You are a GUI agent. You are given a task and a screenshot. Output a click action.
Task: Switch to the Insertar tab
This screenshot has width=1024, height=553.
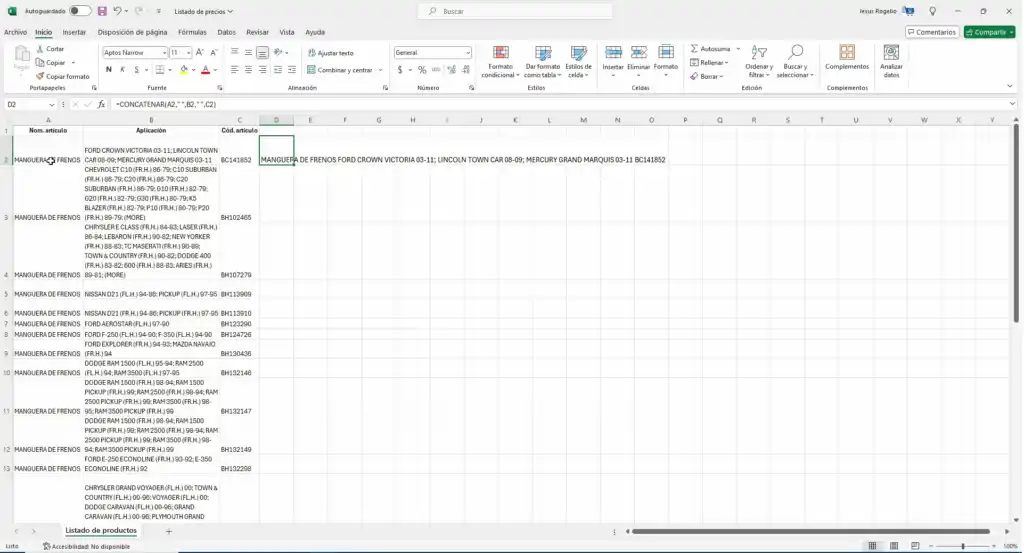[x=74, y=32]
